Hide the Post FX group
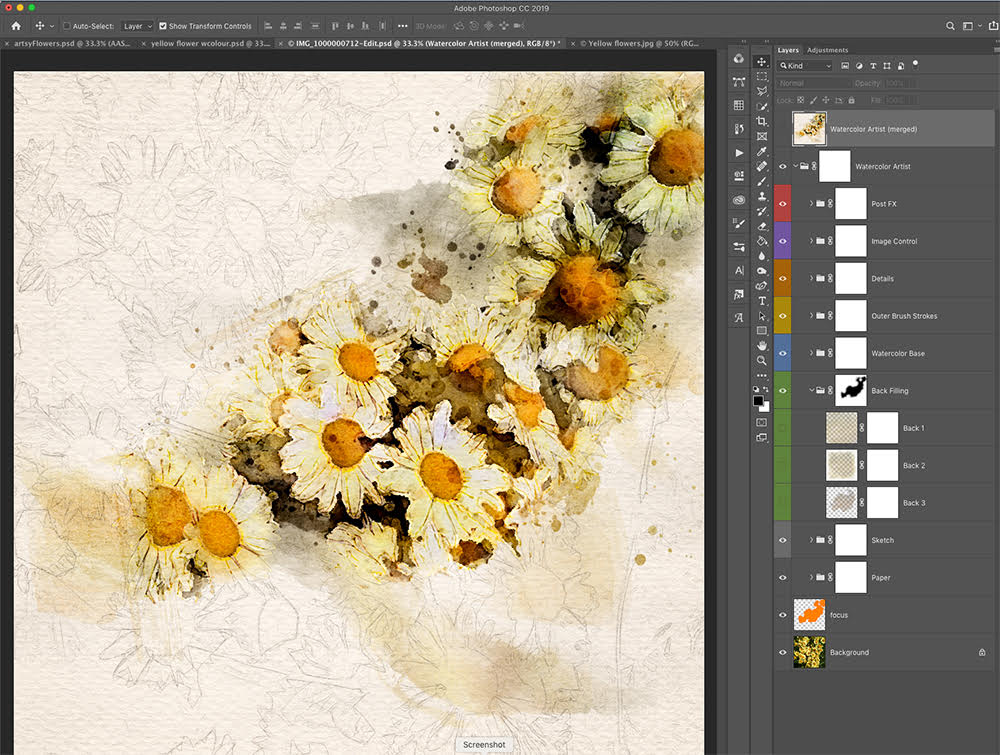1000x755 pixels. 783,204
